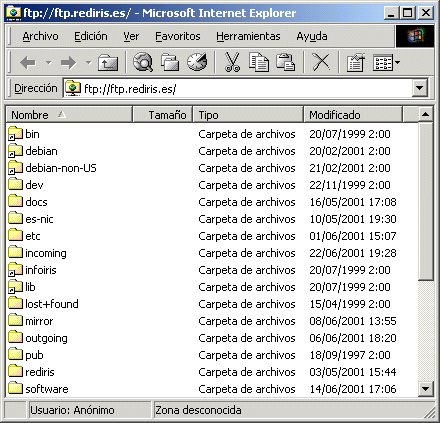440x423 pixels.
Task: Show the Folders pane icon
Action: (x=170, y=62)
